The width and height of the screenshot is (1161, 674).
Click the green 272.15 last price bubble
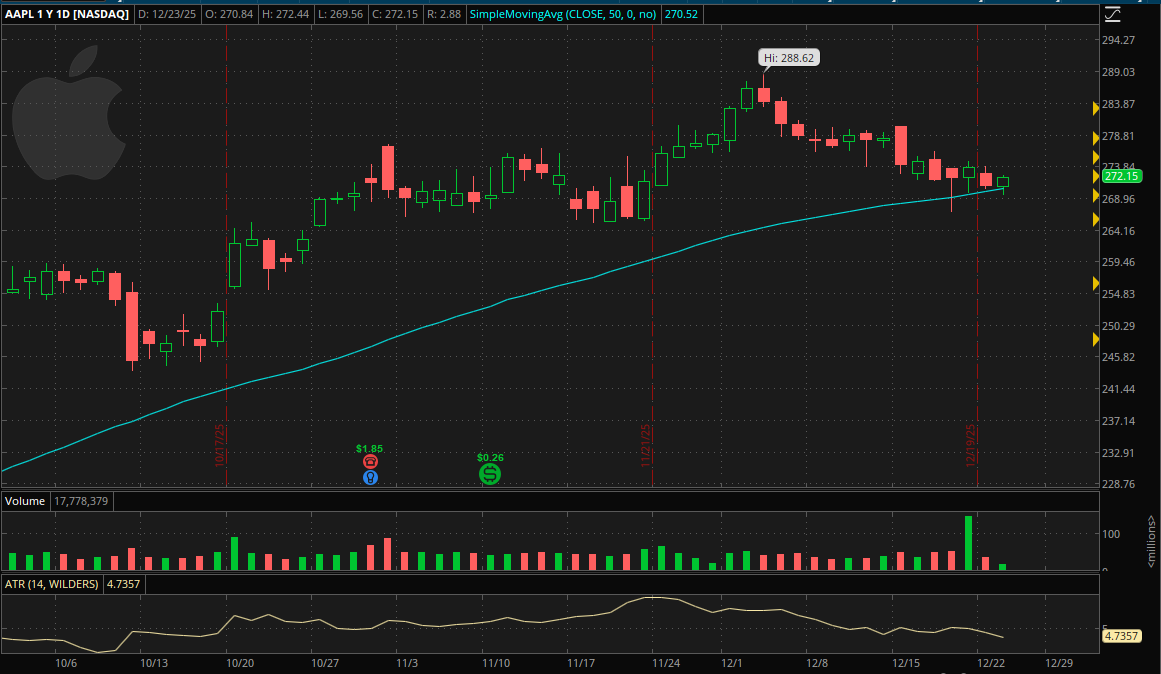pyautogui.click(x=1122, y=176)
